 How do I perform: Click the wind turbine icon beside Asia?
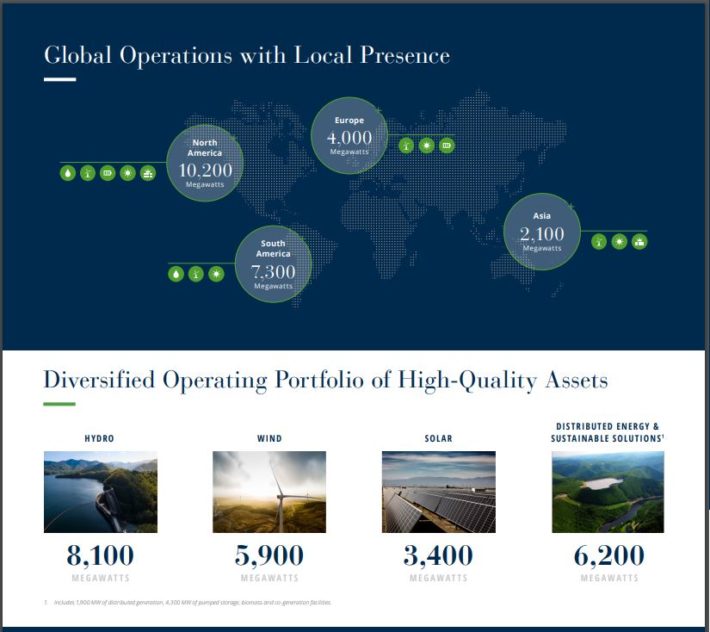(x=599, y=241)
